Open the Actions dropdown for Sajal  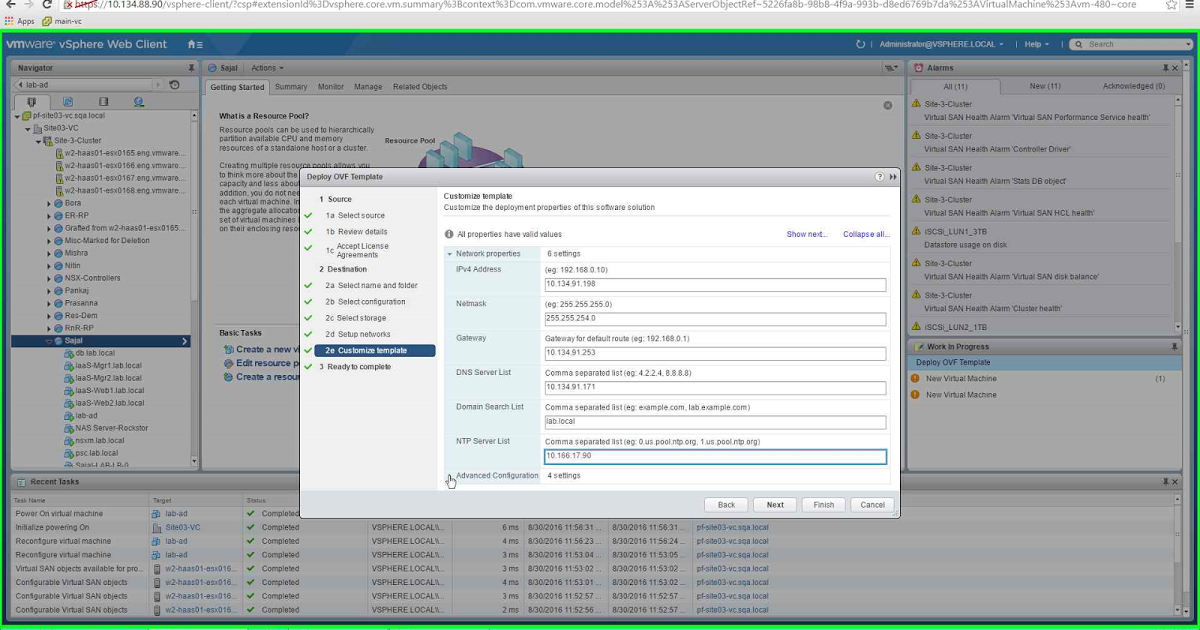pos(267,67)
